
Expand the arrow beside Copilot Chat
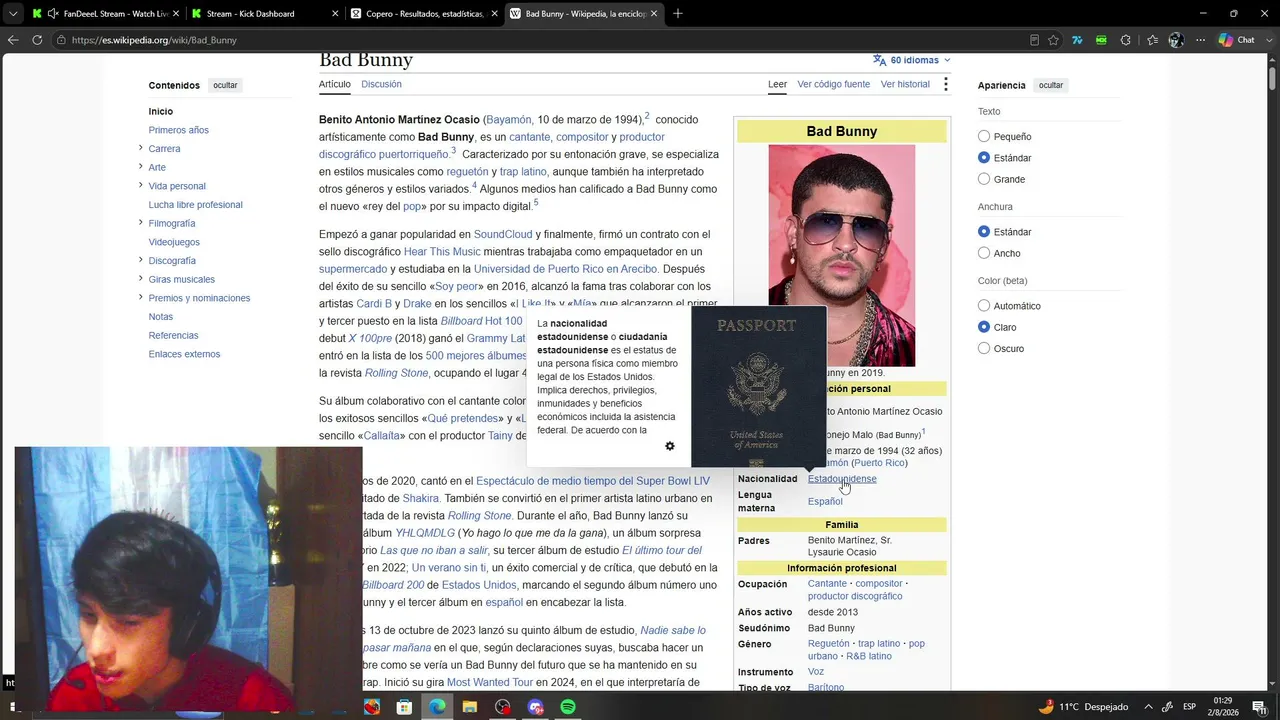tap(1267, 40)
